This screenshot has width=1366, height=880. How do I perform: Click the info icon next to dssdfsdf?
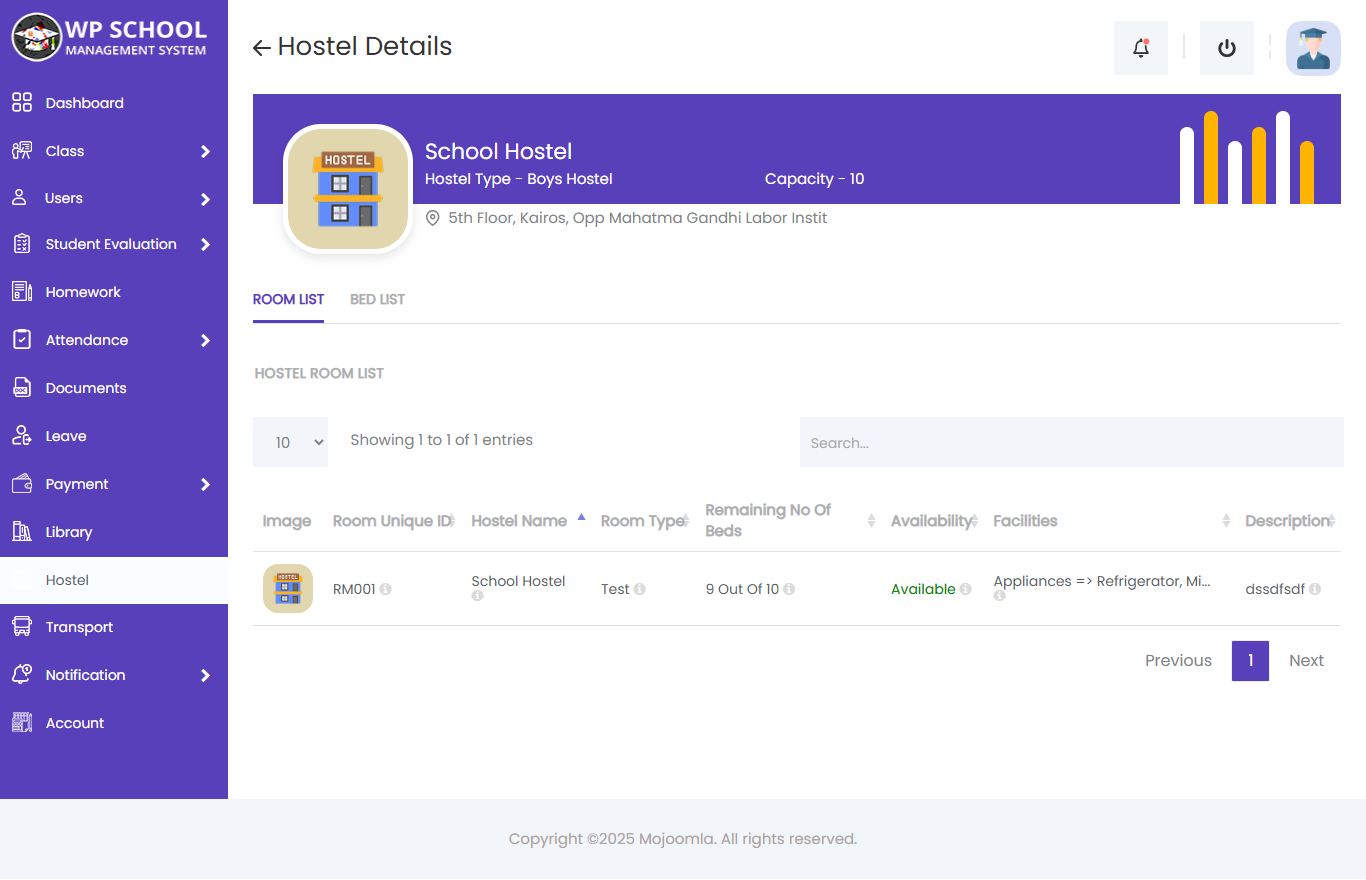coord(1315,589)
